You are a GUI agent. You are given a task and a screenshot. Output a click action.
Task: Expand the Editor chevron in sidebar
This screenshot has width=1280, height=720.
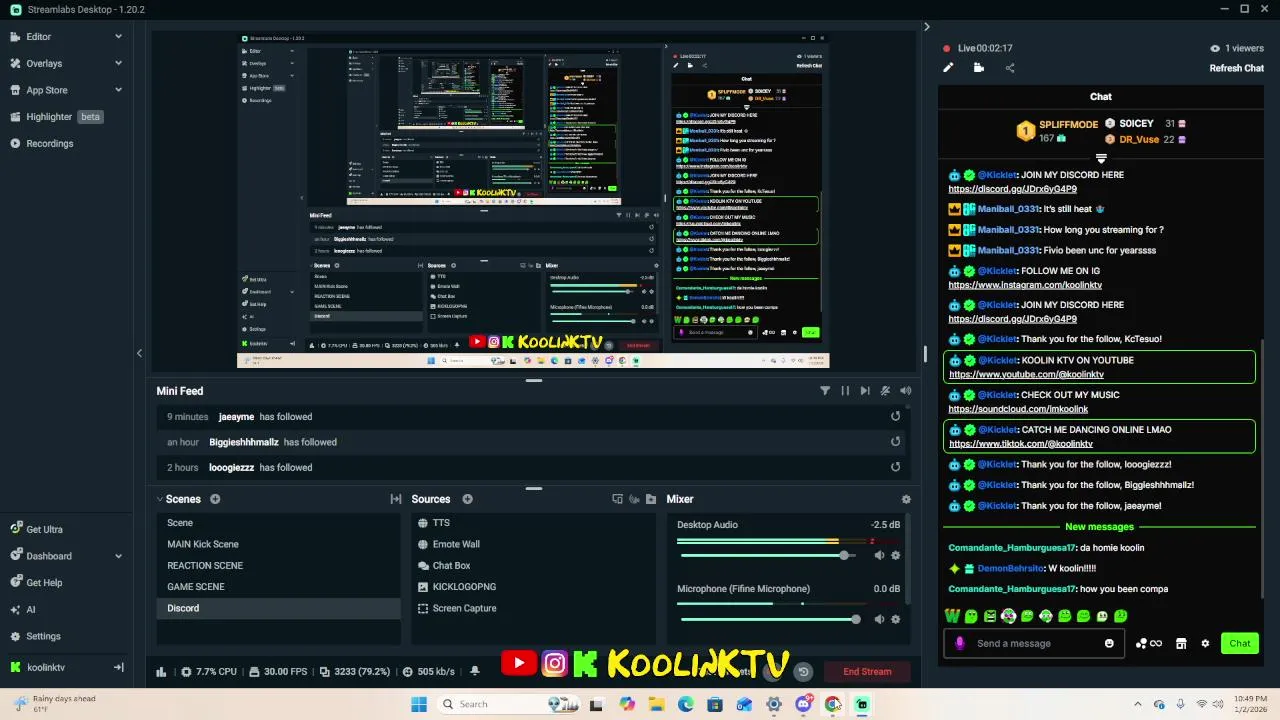pos(118,36)
